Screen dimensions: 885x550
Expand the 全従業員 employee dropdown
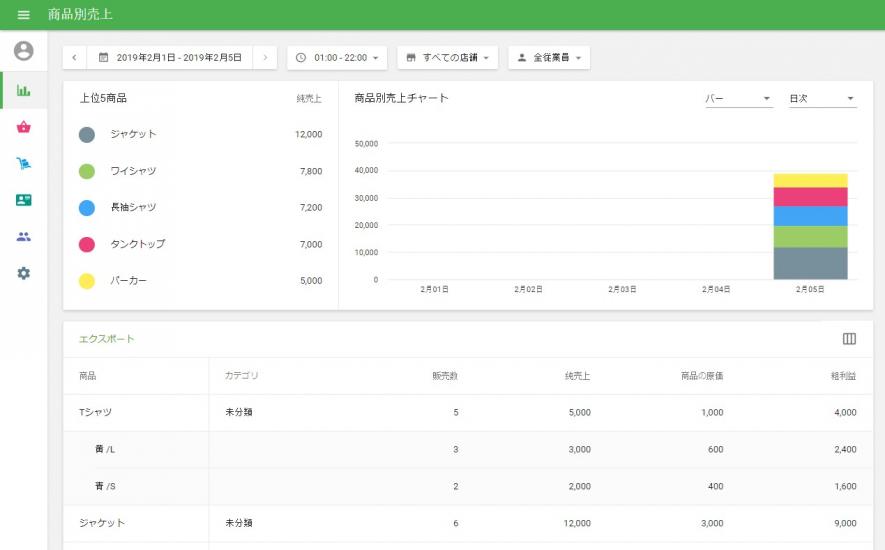(549, 58)
